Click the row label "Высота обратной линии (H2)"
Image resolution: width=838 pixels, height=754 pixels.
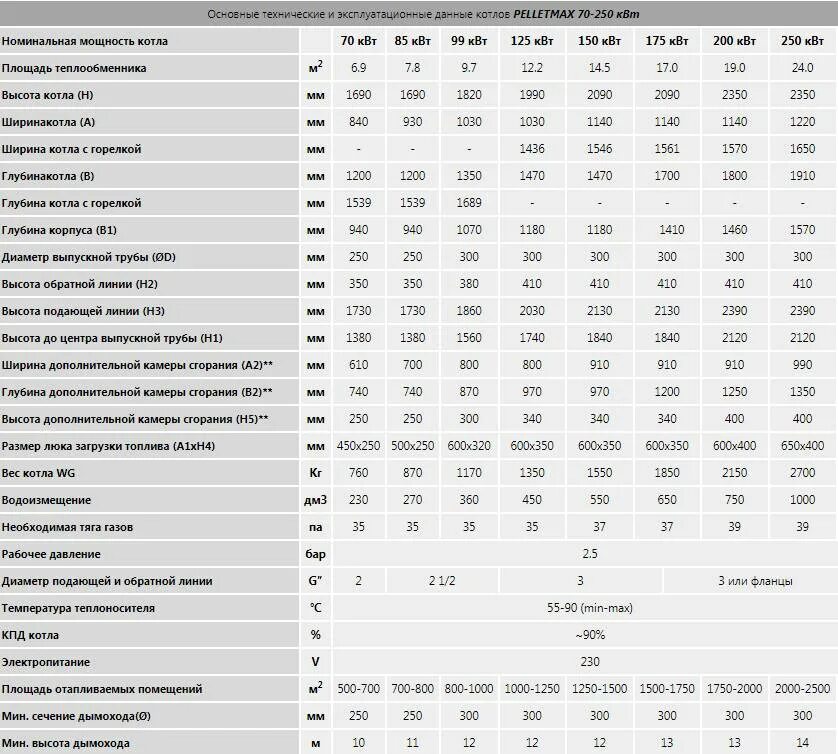point(80,284)
